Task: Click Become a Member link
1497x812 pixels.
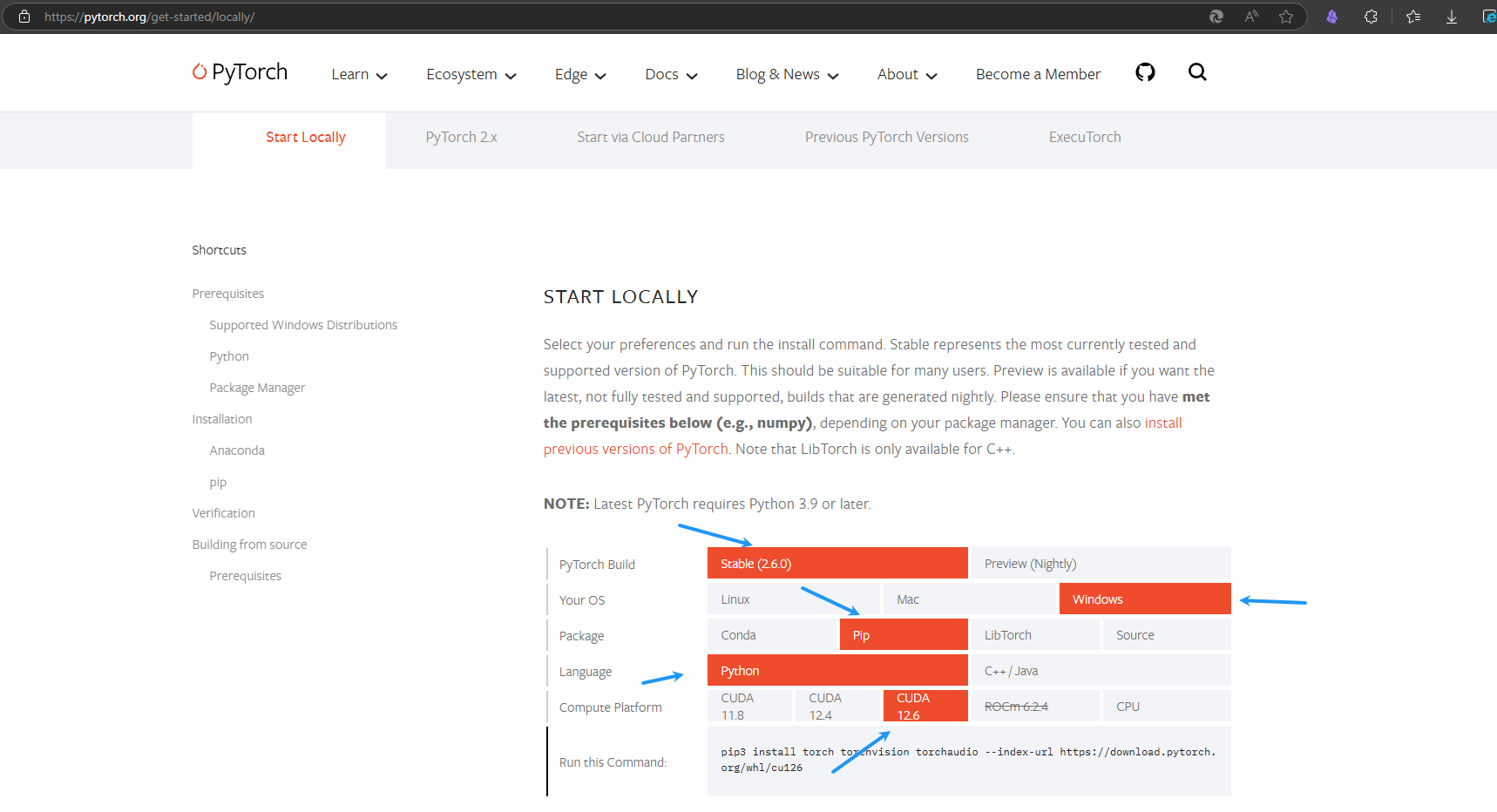Action: 1038,74
